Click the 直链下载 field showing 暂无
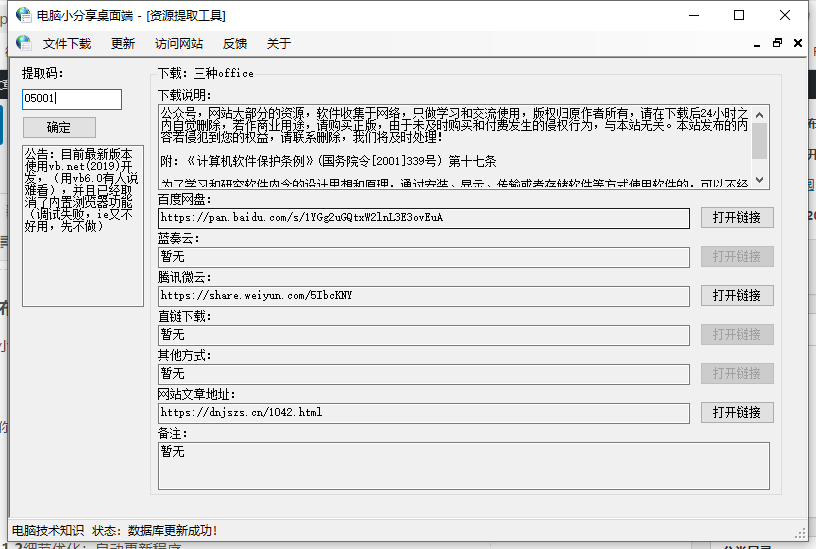 coord(424,335)
